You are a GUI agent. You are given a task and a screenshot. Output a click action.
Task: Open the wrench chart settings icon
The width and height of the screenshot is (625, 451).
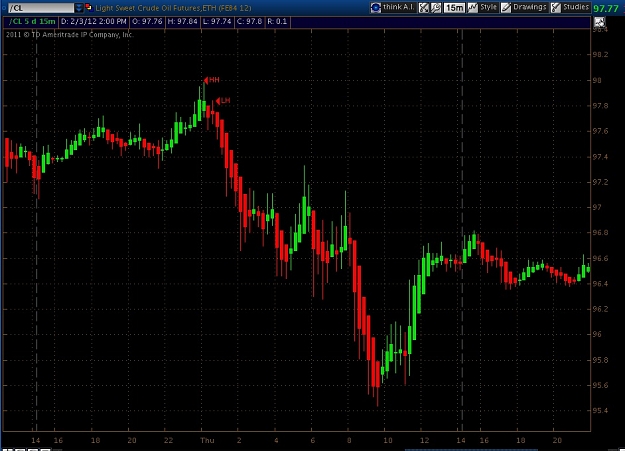436,8
